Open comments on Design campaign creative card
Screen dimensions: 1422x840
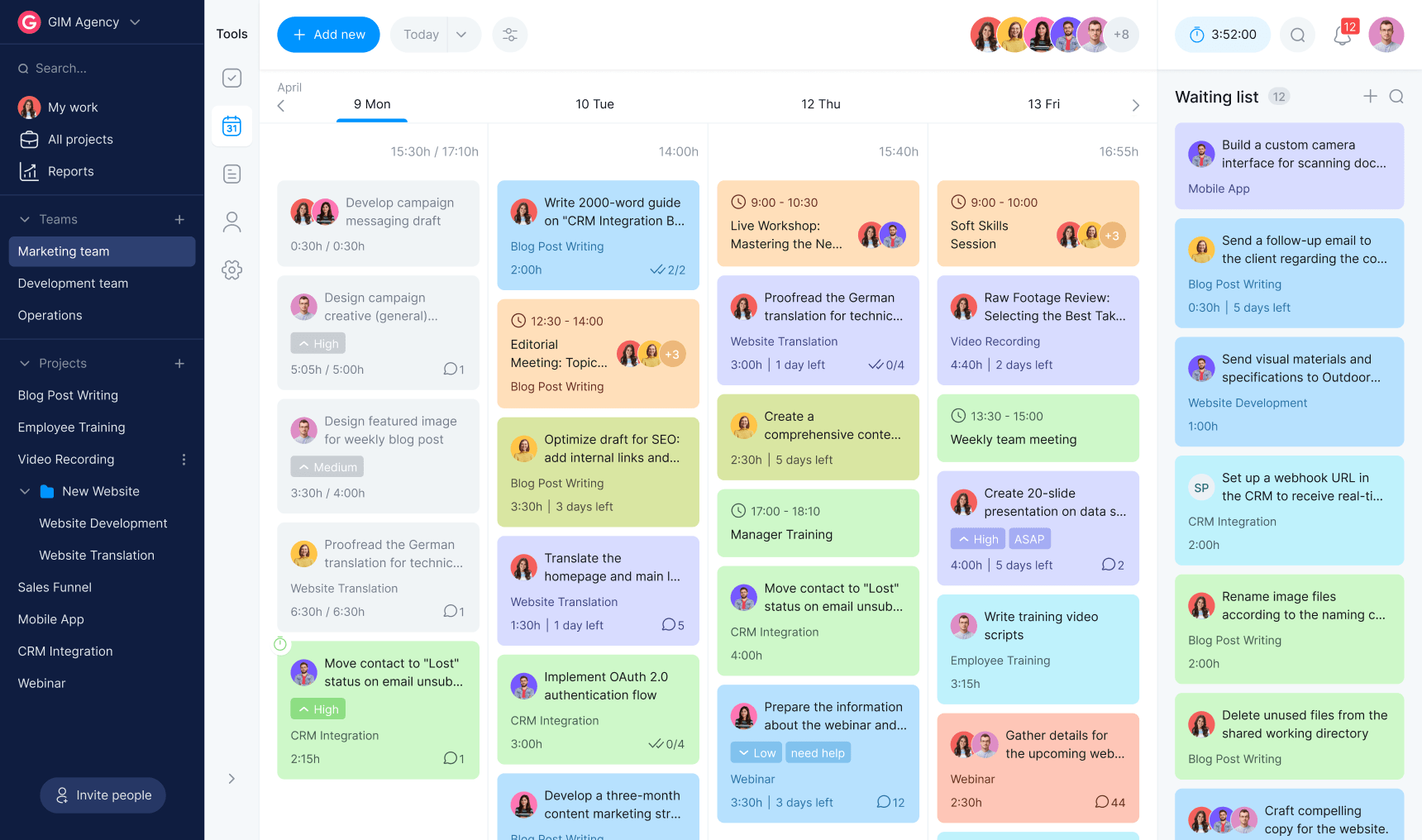tap(454, 369)
